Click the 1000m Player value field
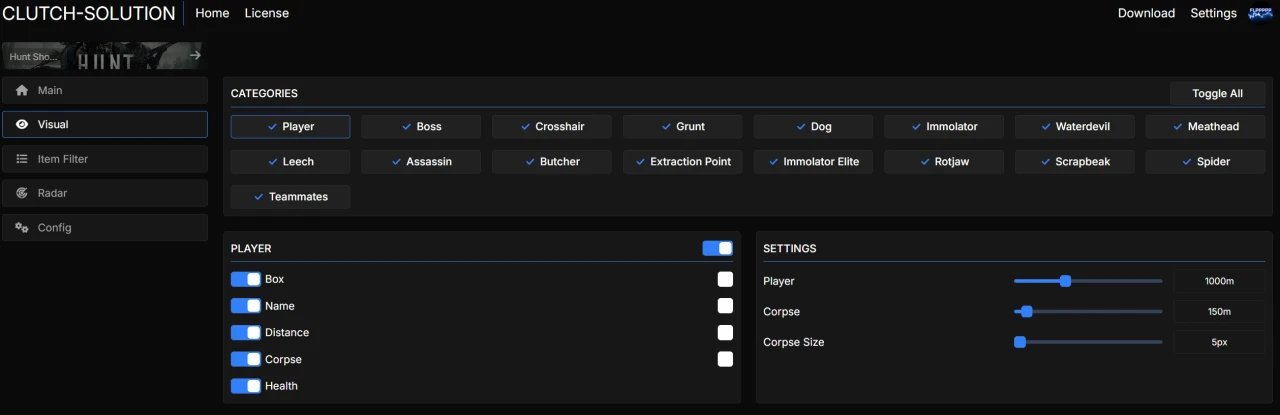Image resolution: width=1280 pixels, height=415 pixels. pyautogui.click(x=1219, y=281)
